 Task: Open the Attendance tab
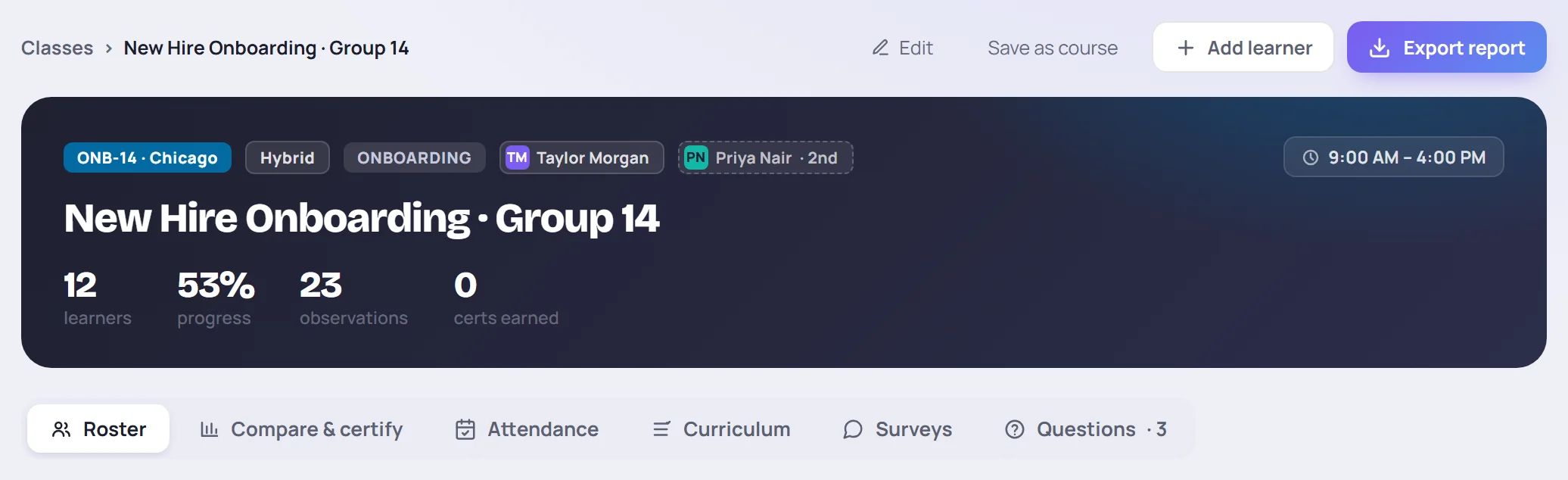527,429
